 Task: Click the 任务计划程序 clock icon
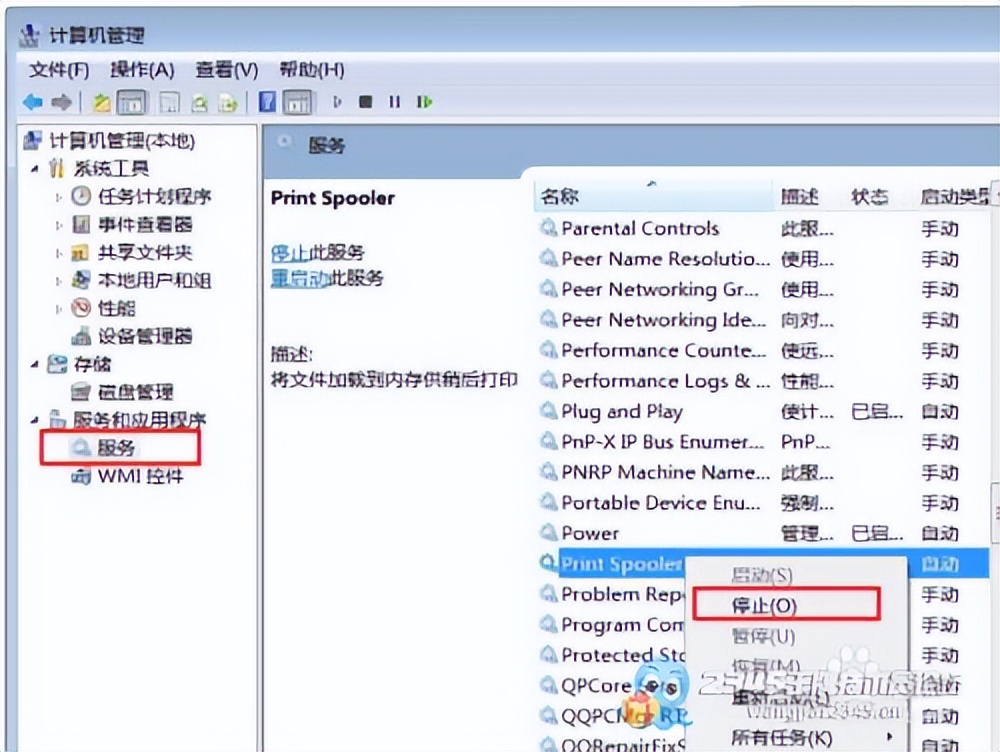pyautogui.click(x=81, y=196)
